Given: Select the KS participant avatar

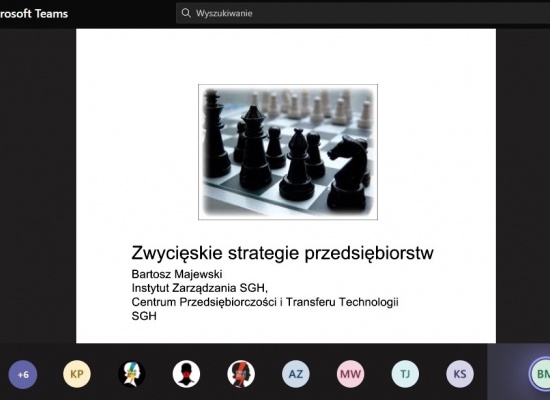Looking at the screenshot, I should click(x=460, y=374).
